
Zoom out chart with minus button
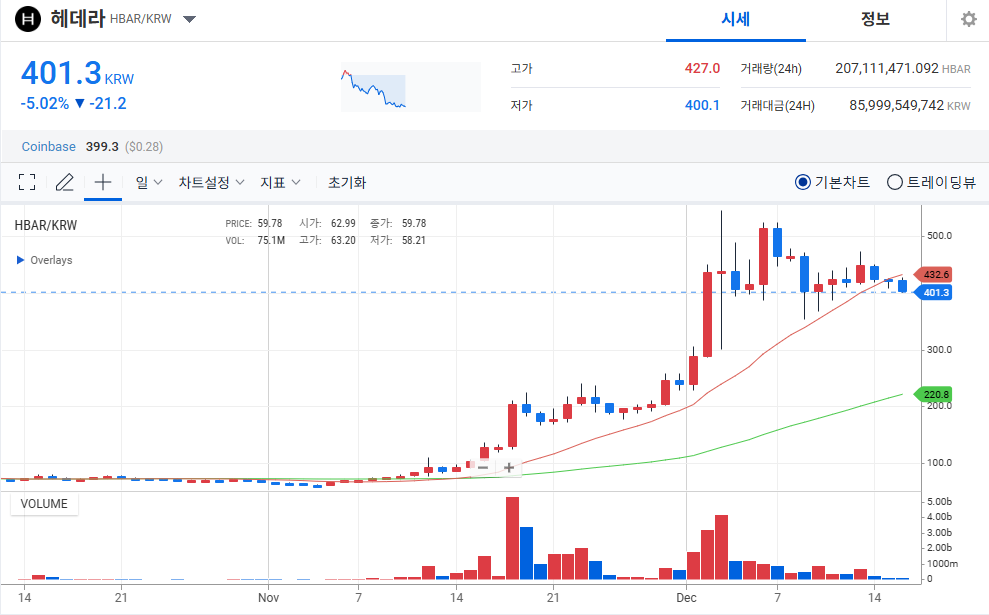(483, 467)
